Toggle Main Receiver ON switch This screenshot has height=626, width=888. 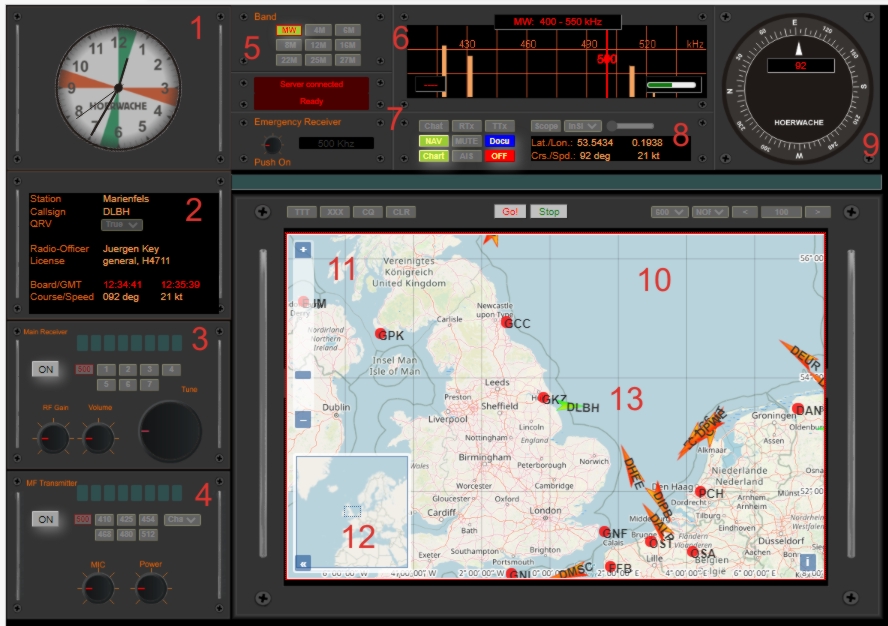pos(47,369)
